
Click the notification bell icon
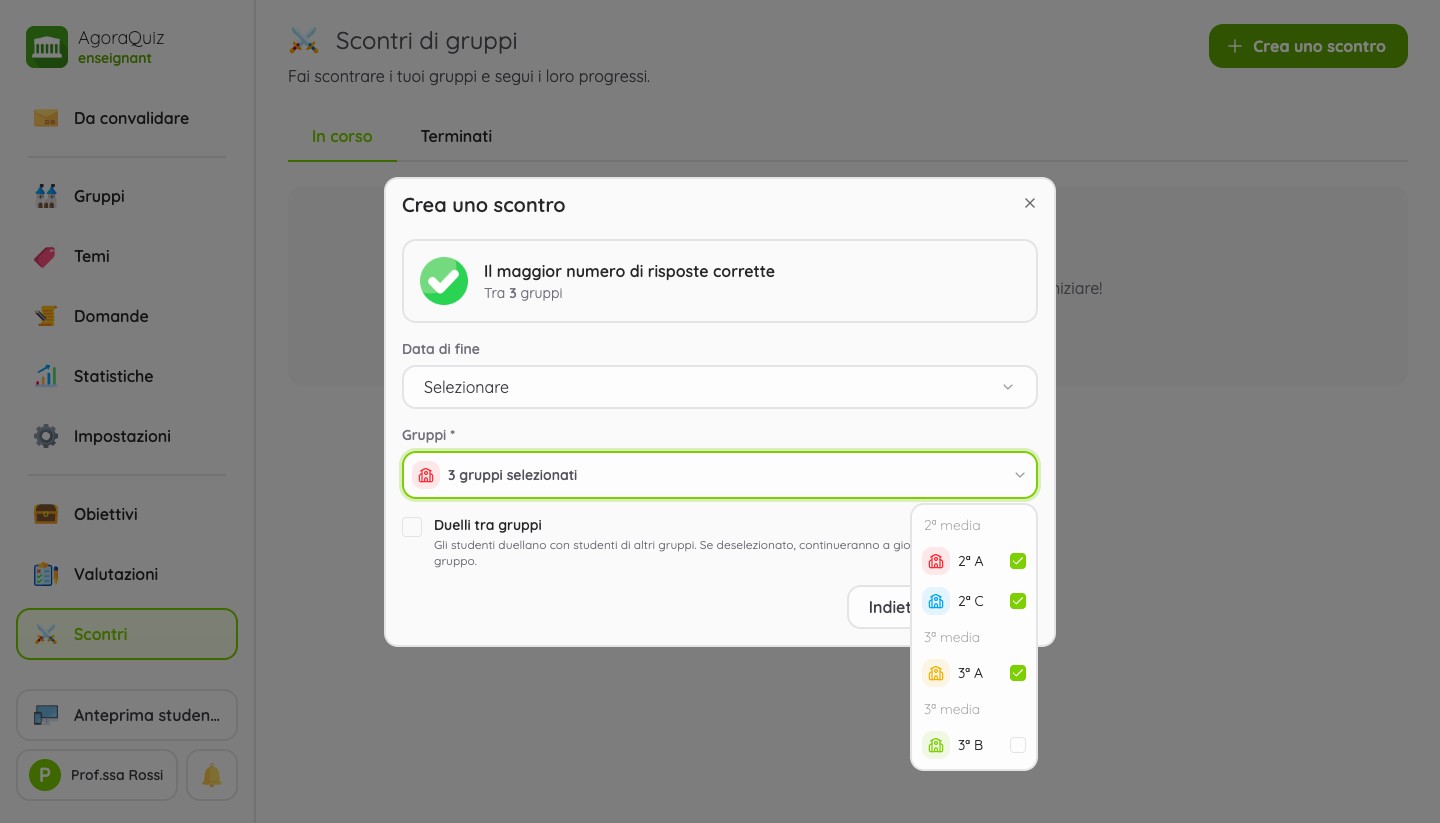click(x=212, y=775)
